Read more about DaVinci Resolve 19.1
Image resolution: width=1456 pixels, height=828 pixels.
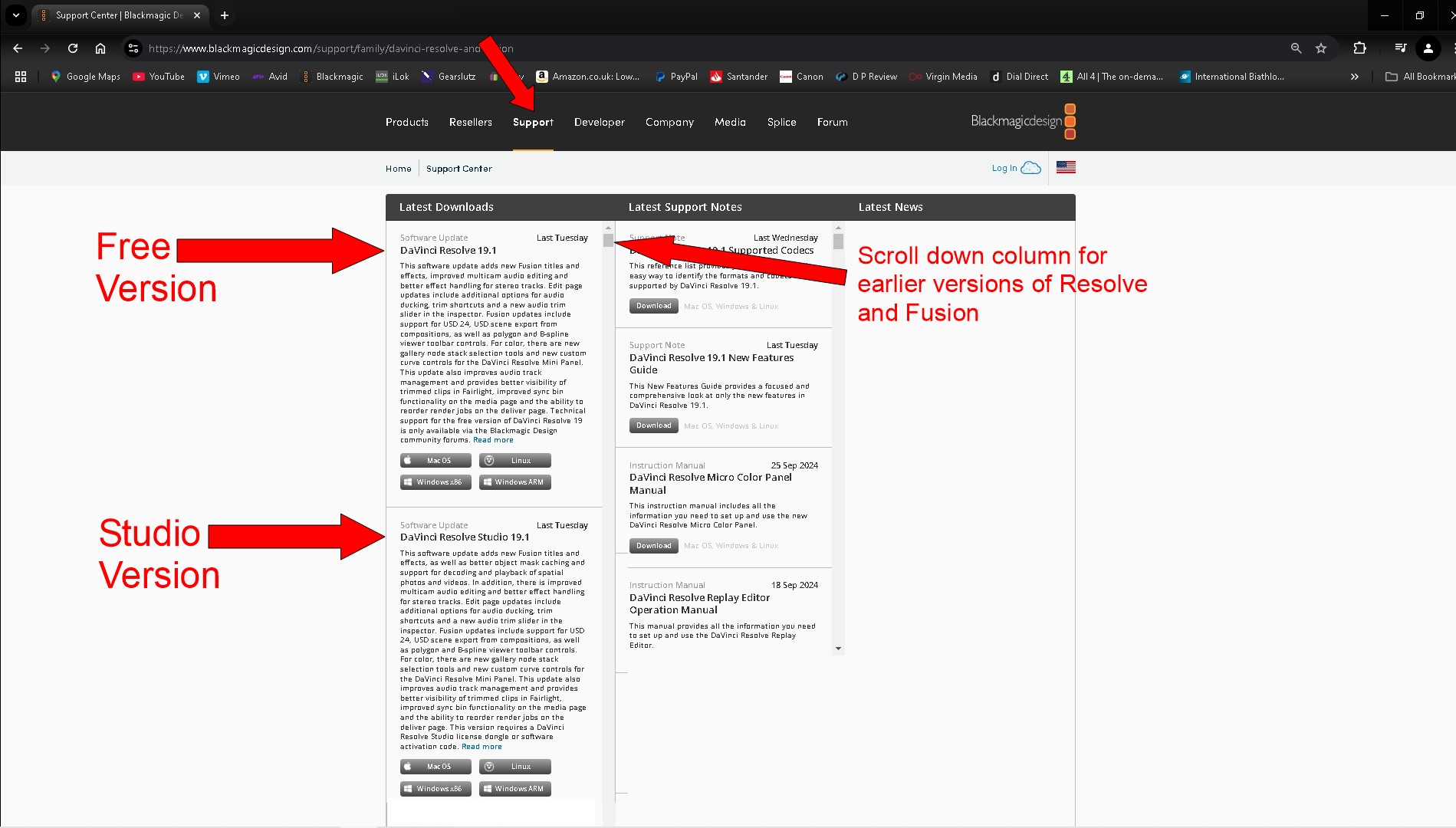493,440
